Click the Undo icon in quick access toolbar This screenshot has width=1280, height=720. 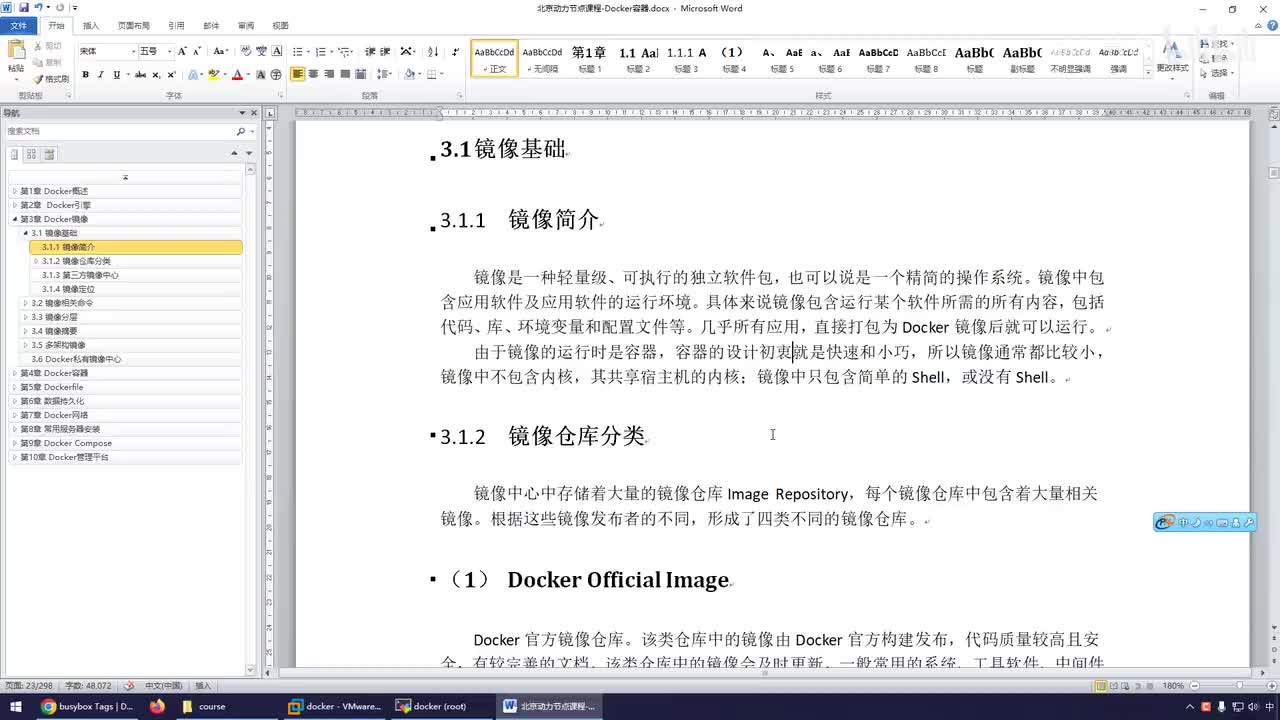point(37,7)
